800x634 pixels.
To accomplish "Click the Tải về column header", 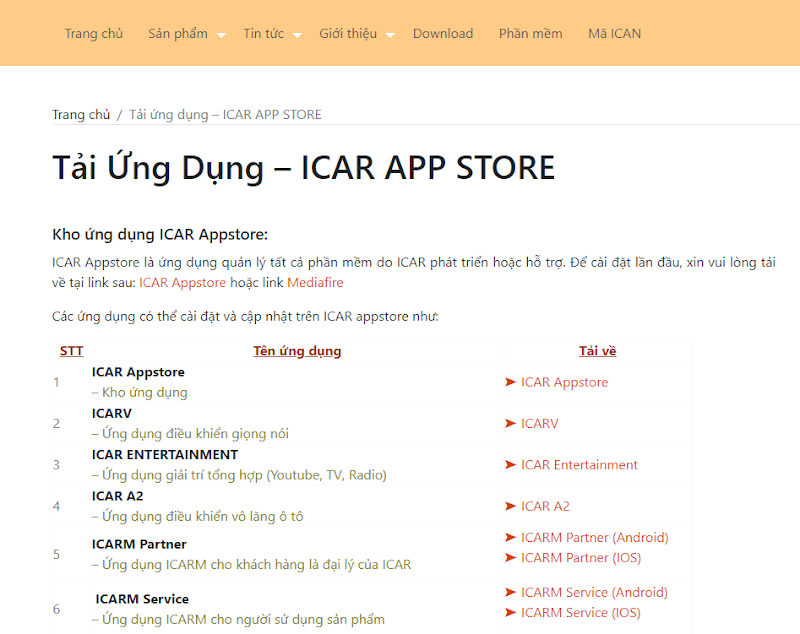I will click(x=597, y=351).
